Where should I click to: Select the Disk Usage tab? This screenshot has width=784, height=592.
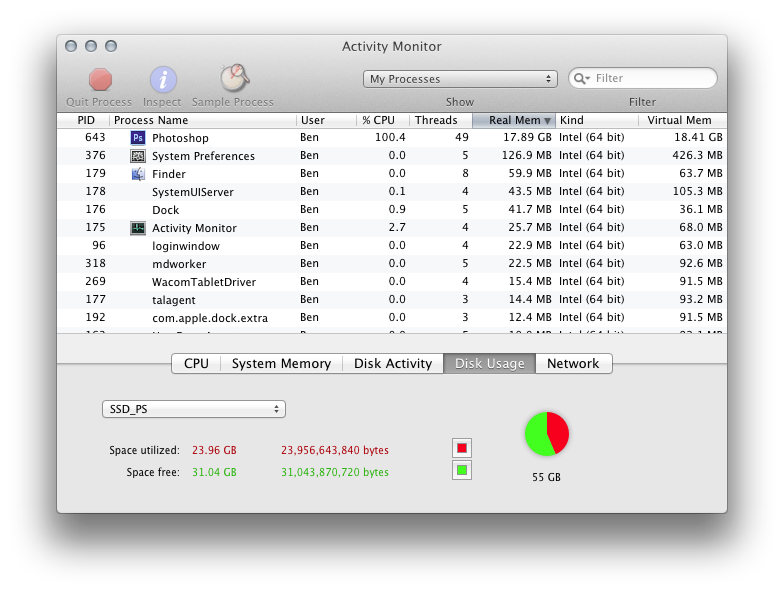[x=490, y=364]
